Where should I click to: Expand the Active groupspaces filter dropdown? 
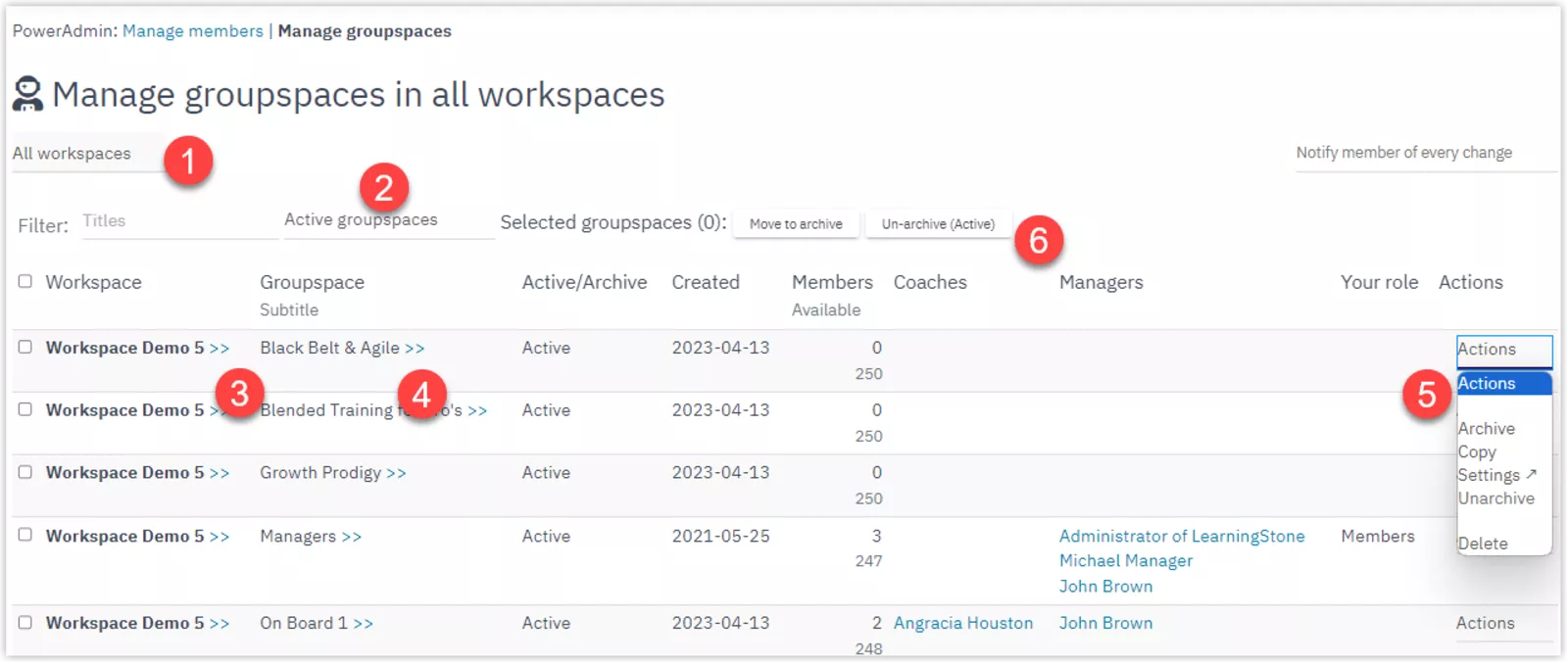(388, 221)
